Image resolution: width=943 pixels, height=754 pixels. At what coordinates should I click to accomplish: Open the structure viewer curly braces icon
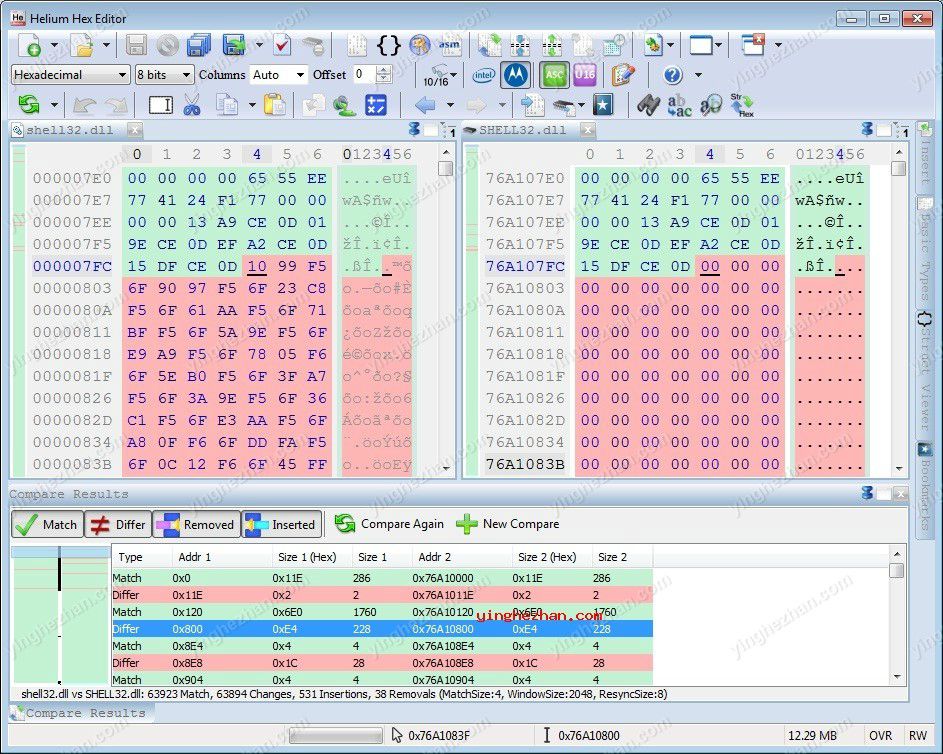[388, 45]
